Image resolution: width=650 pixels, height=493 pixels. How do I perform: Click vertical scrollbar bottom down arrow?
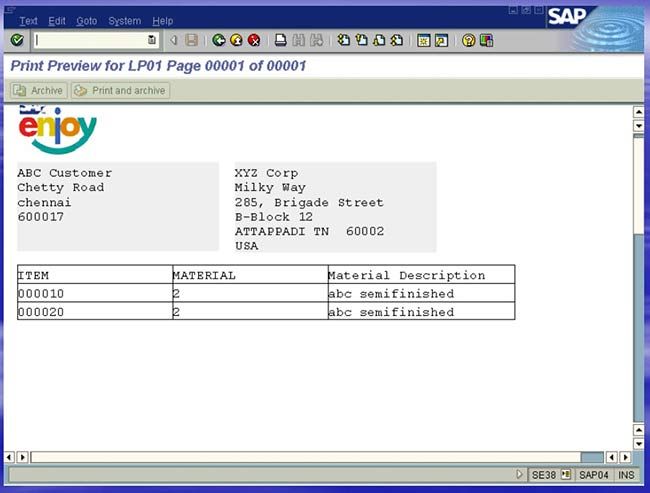pos(638,444)
